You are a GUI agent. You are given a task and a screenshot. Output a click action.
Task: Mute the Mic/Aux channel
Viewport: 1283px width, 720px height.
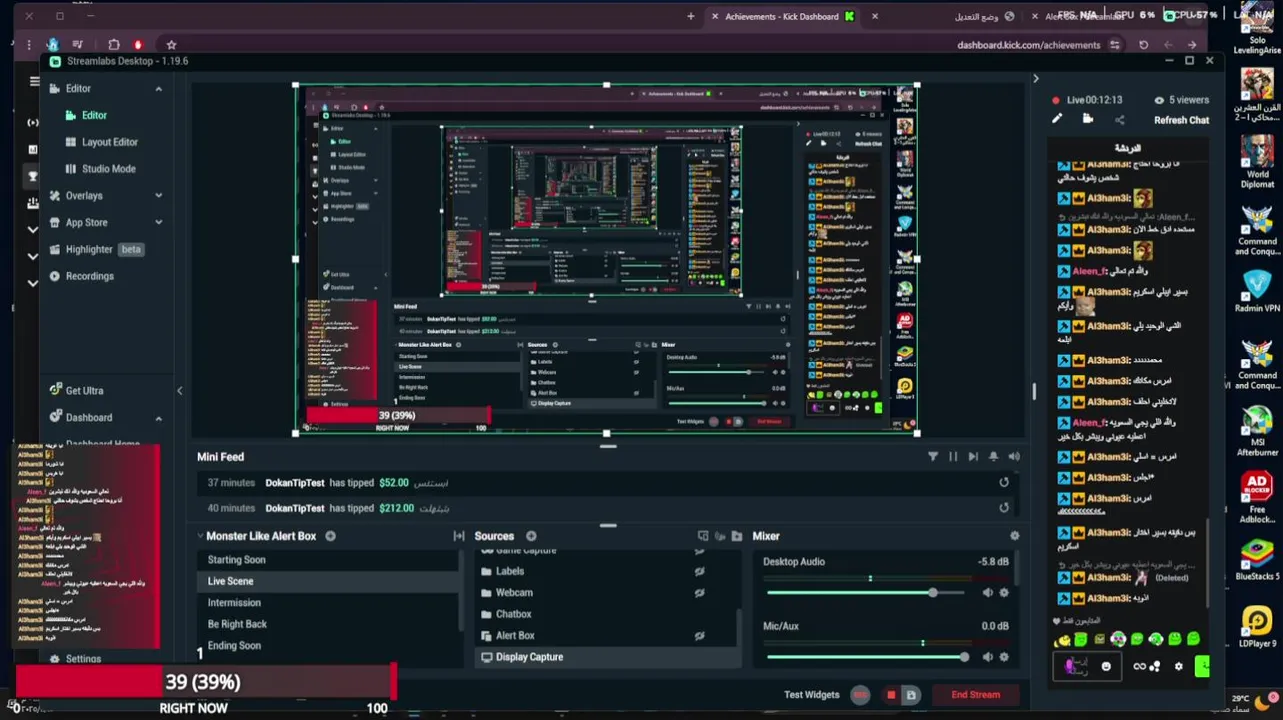[x=988, y=657]
